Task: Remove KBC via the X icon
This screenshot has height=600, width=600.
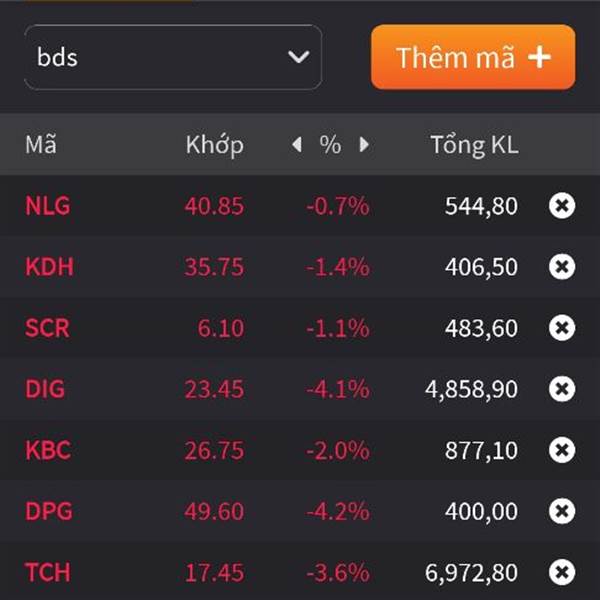Action: point(562,450)
